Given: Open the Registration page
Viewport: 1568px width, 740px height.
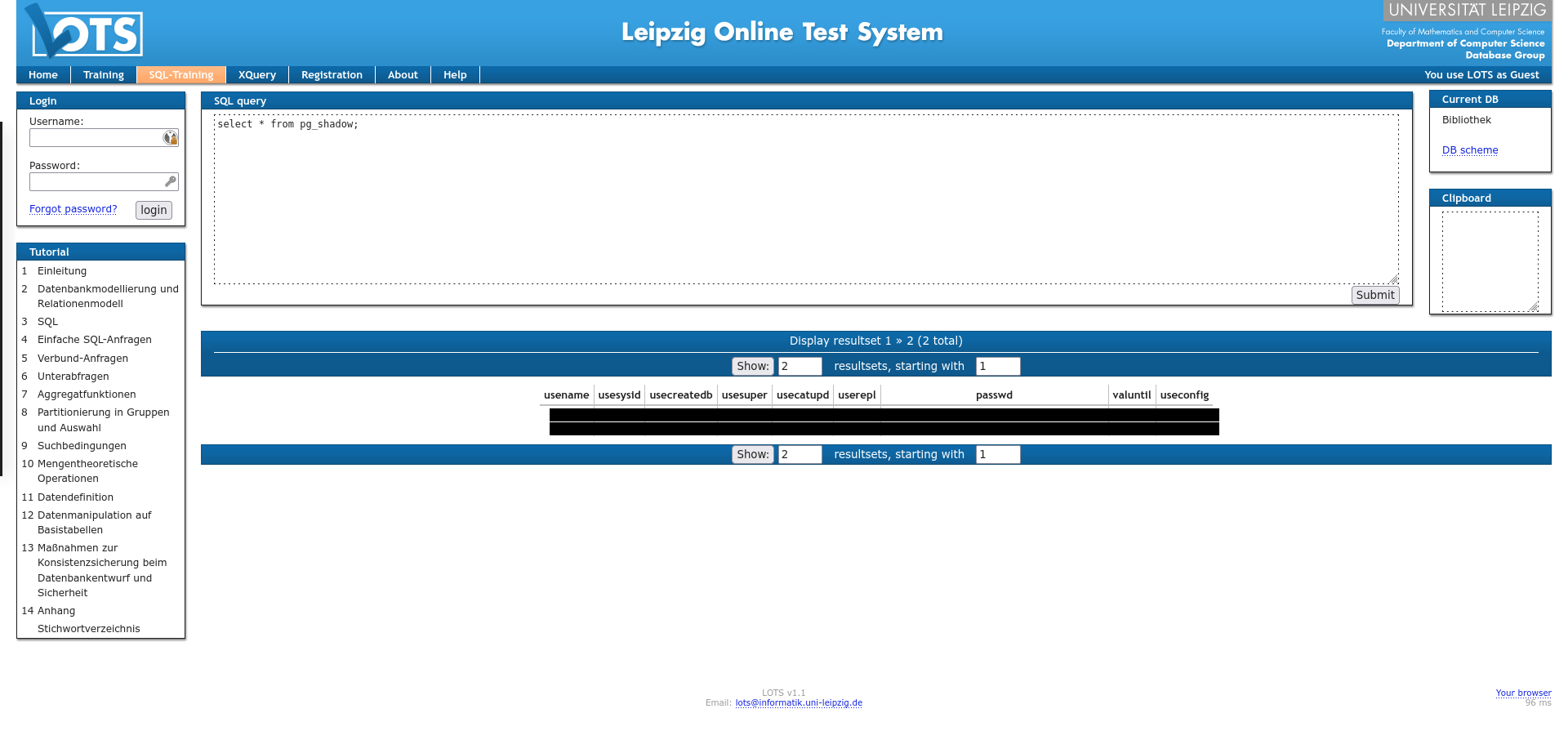Looking at the screenshot, I should point(332,75).
